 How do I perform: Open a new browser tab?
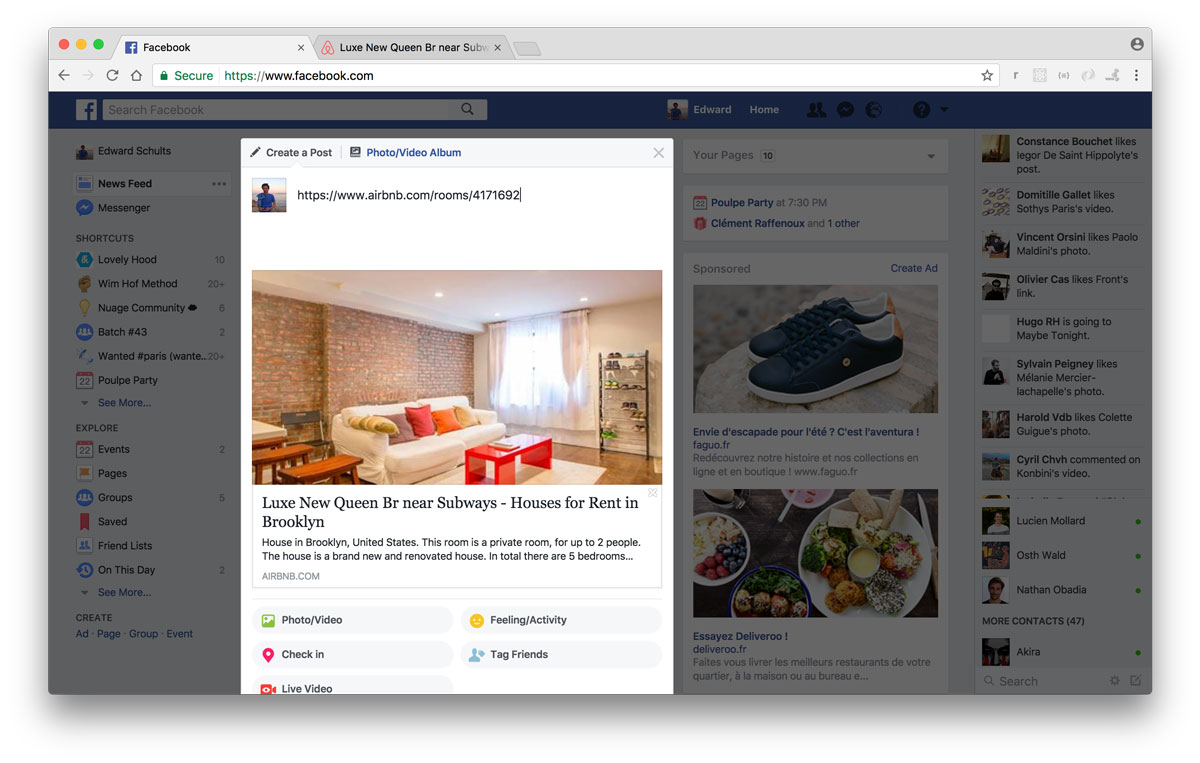[526, 48]
